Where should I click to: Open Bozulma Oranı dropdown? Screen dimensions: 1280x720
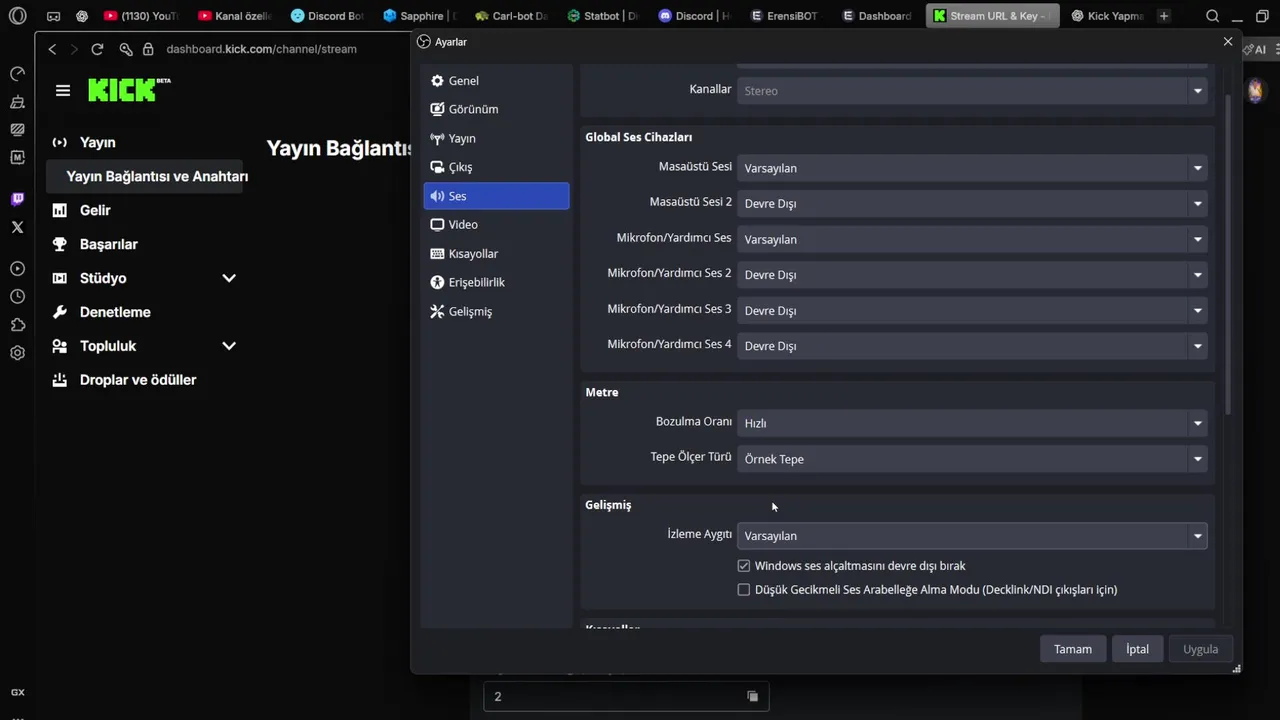(x=972, y=423)
